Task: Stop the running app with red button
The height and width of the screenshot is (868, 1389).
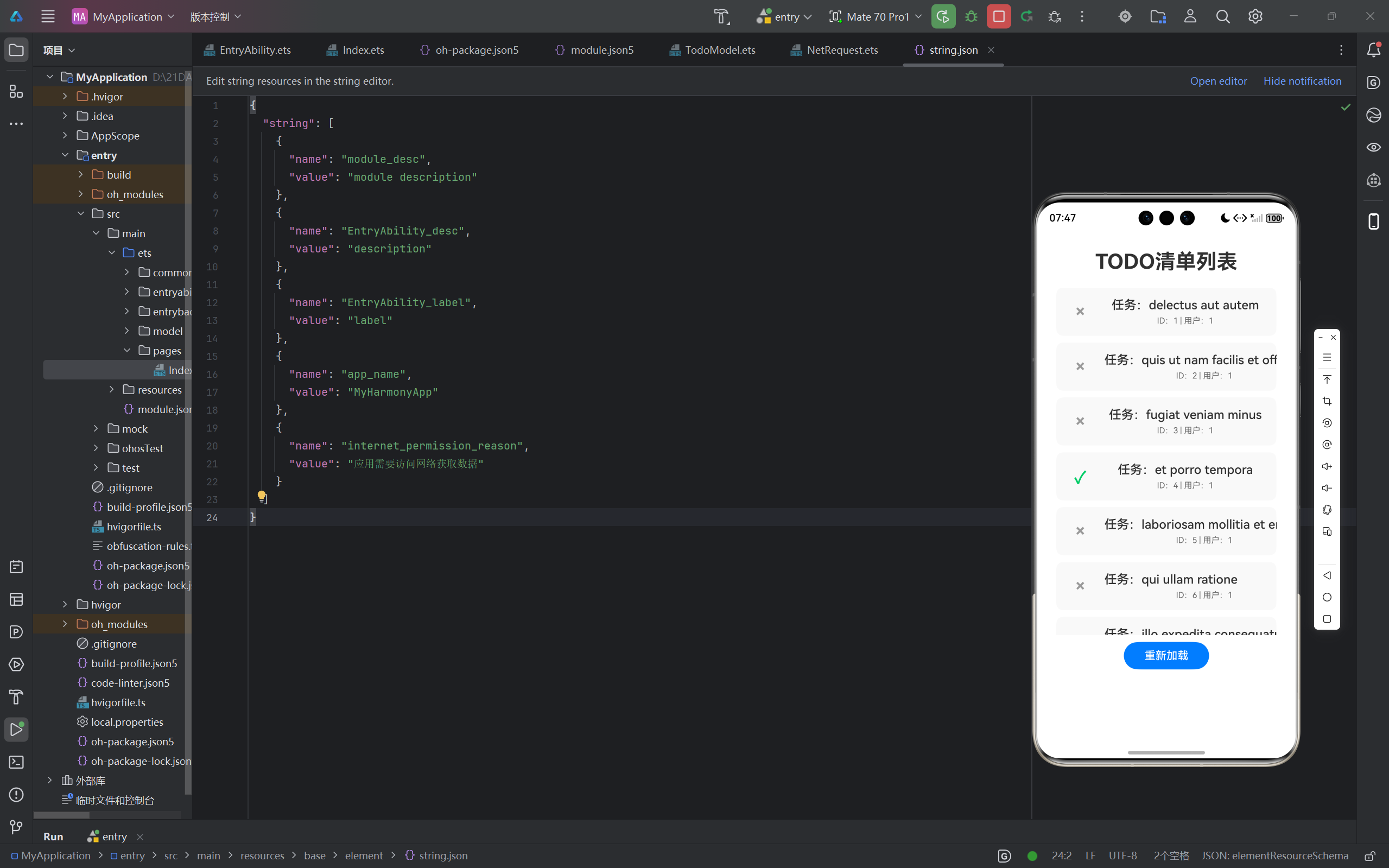Action: click(999, 17)
